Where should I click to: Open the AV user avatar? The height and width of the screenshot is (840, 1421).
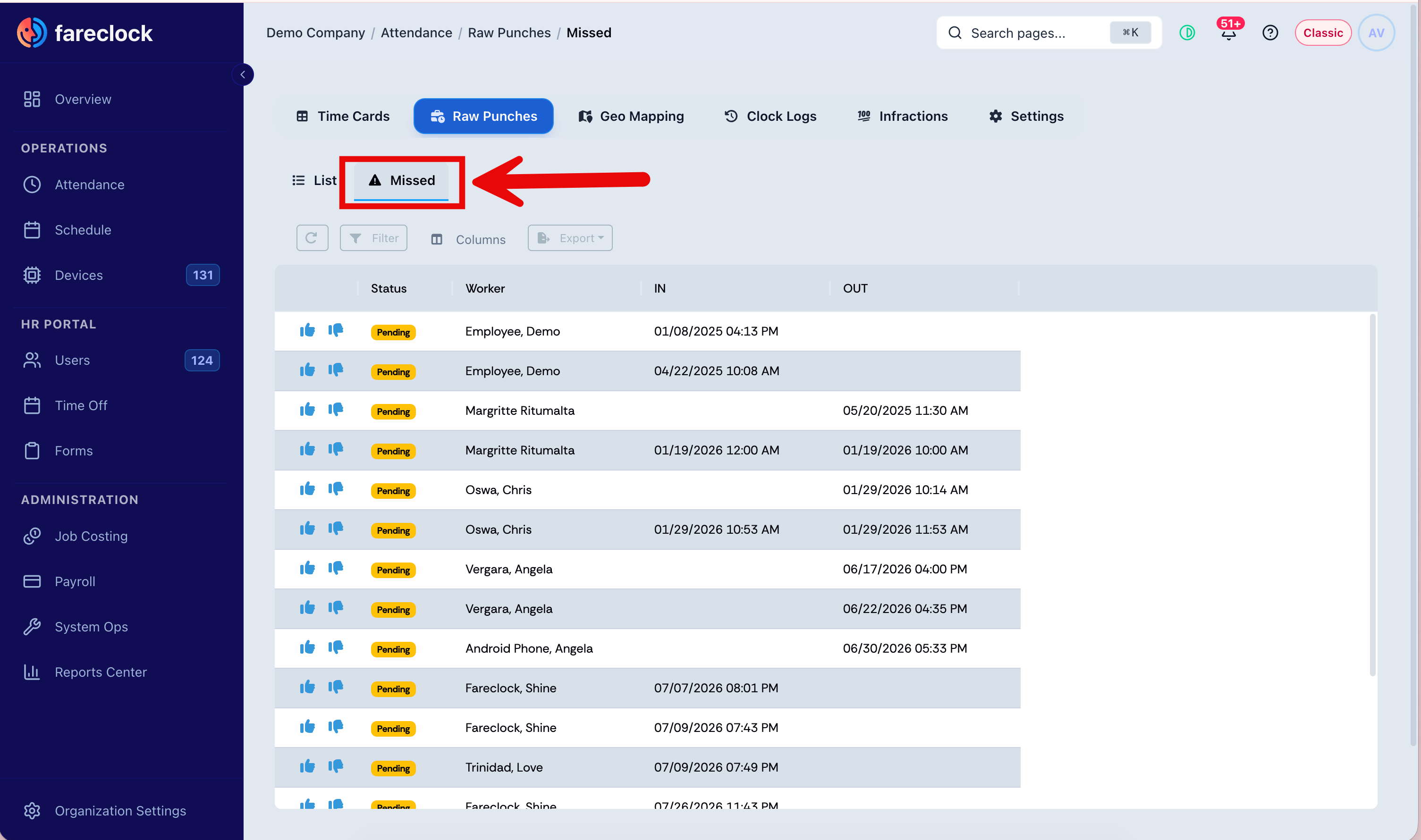1376,33
